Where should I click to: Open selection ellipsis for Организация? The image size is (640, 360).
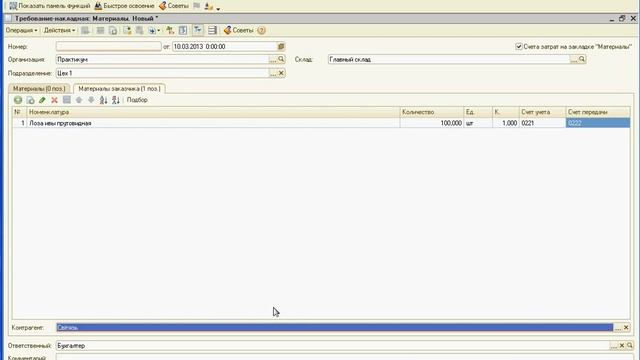click(273, 60)
